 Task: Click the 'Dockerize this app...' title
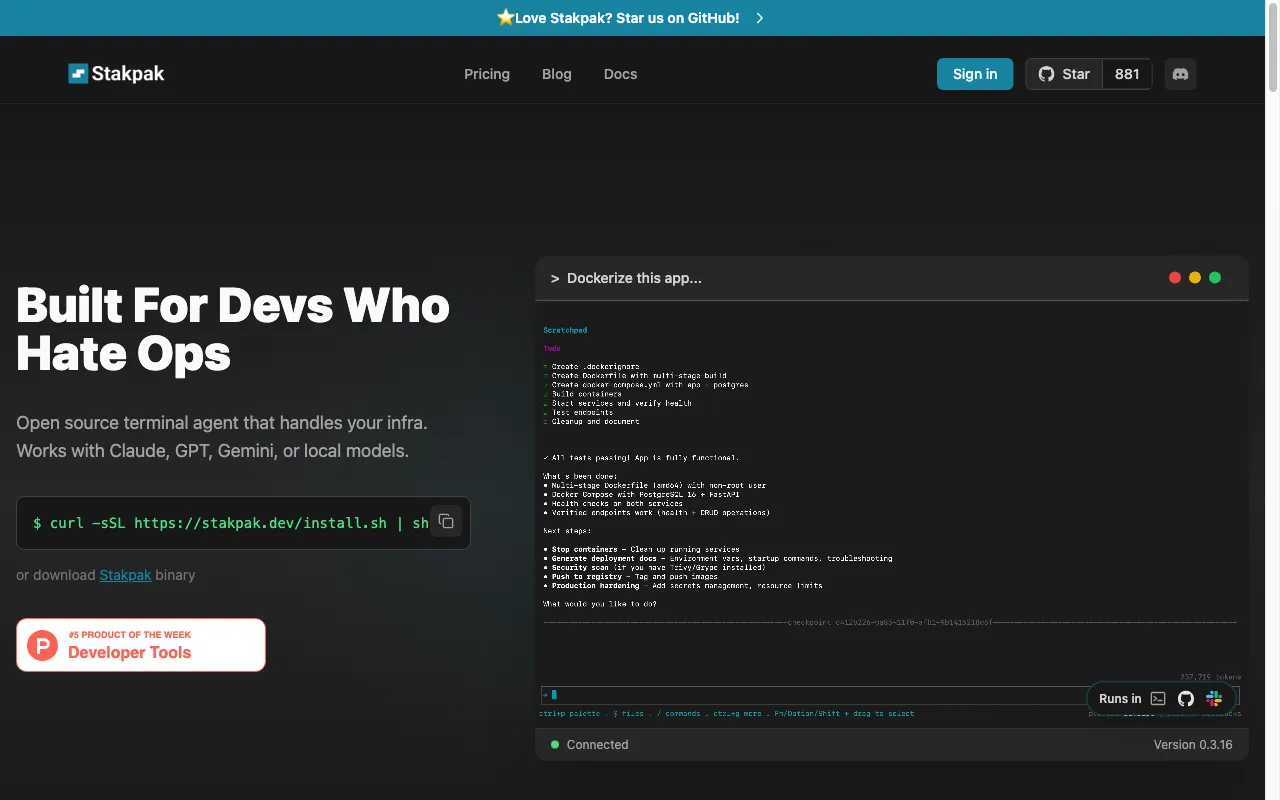point(634,278)
